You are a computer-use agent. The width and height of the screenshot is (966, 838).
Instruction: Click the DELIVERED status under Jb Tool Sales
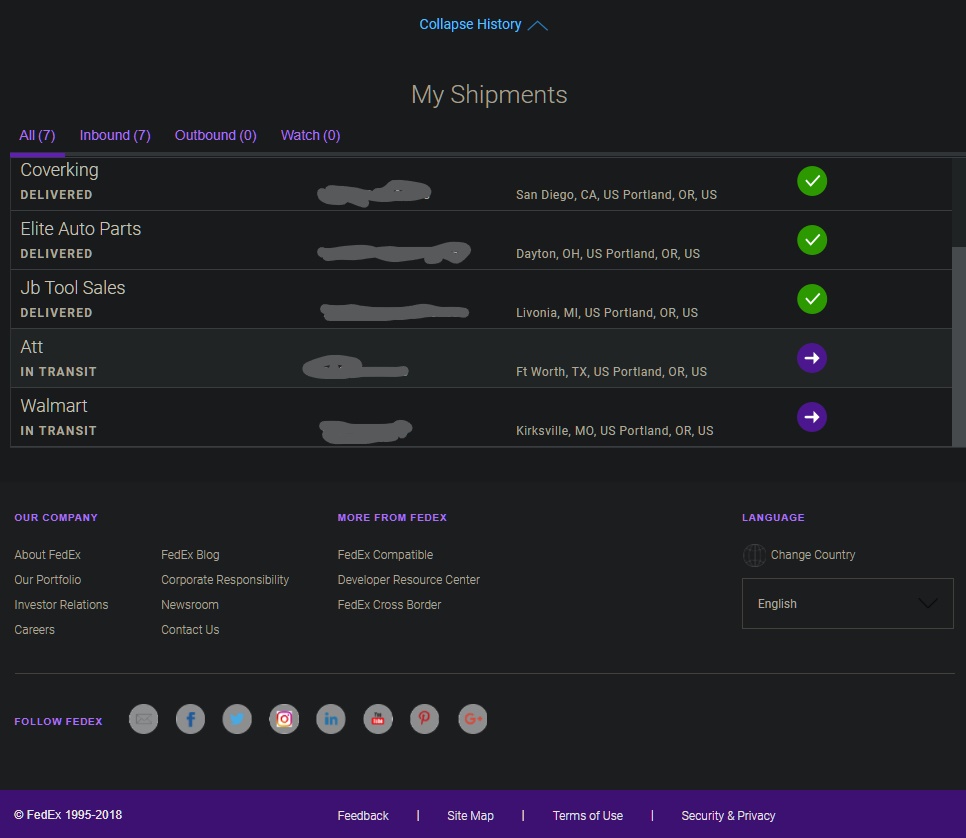click(56, 313)
